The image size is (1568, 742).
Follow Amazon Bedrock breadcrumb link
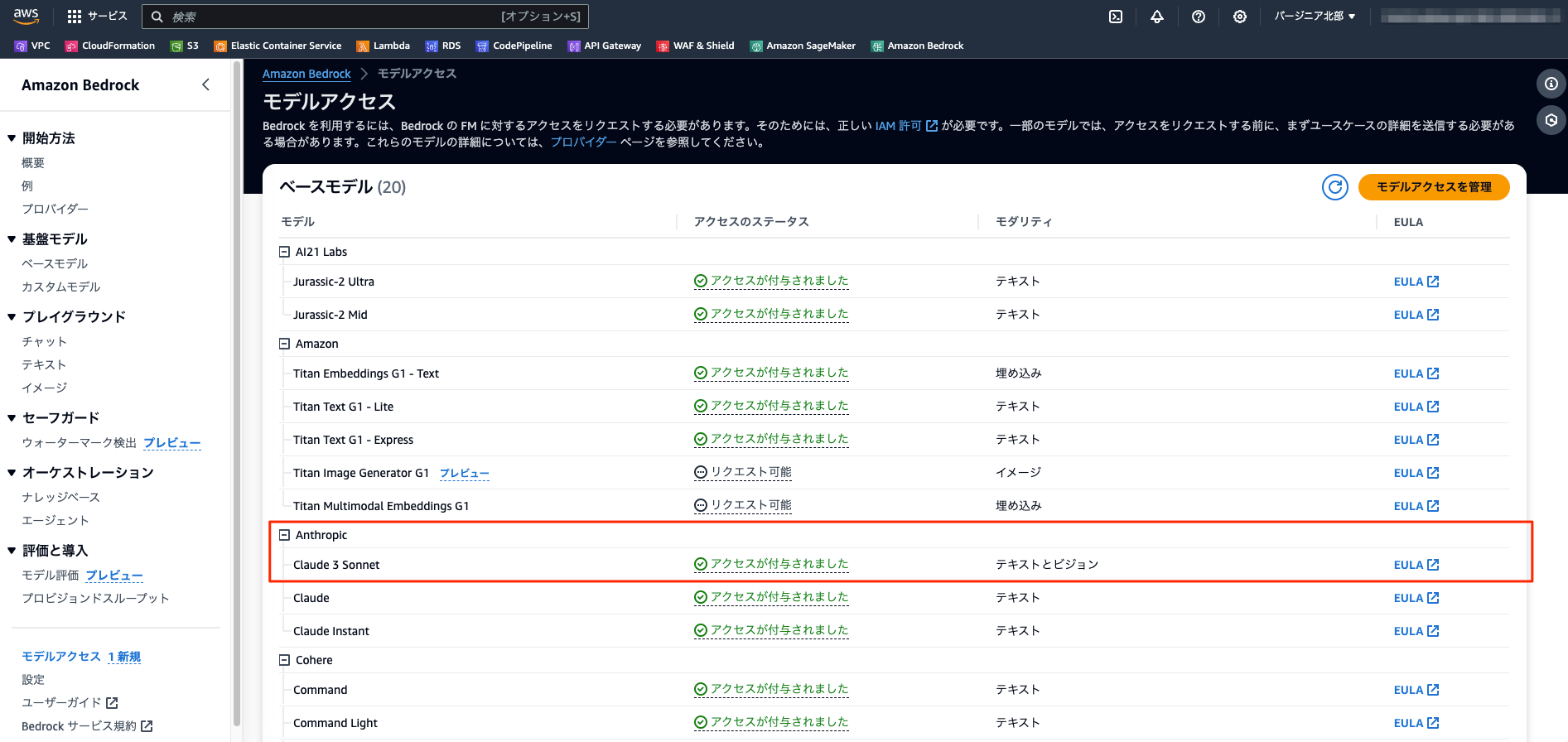[x=306, y=74]
